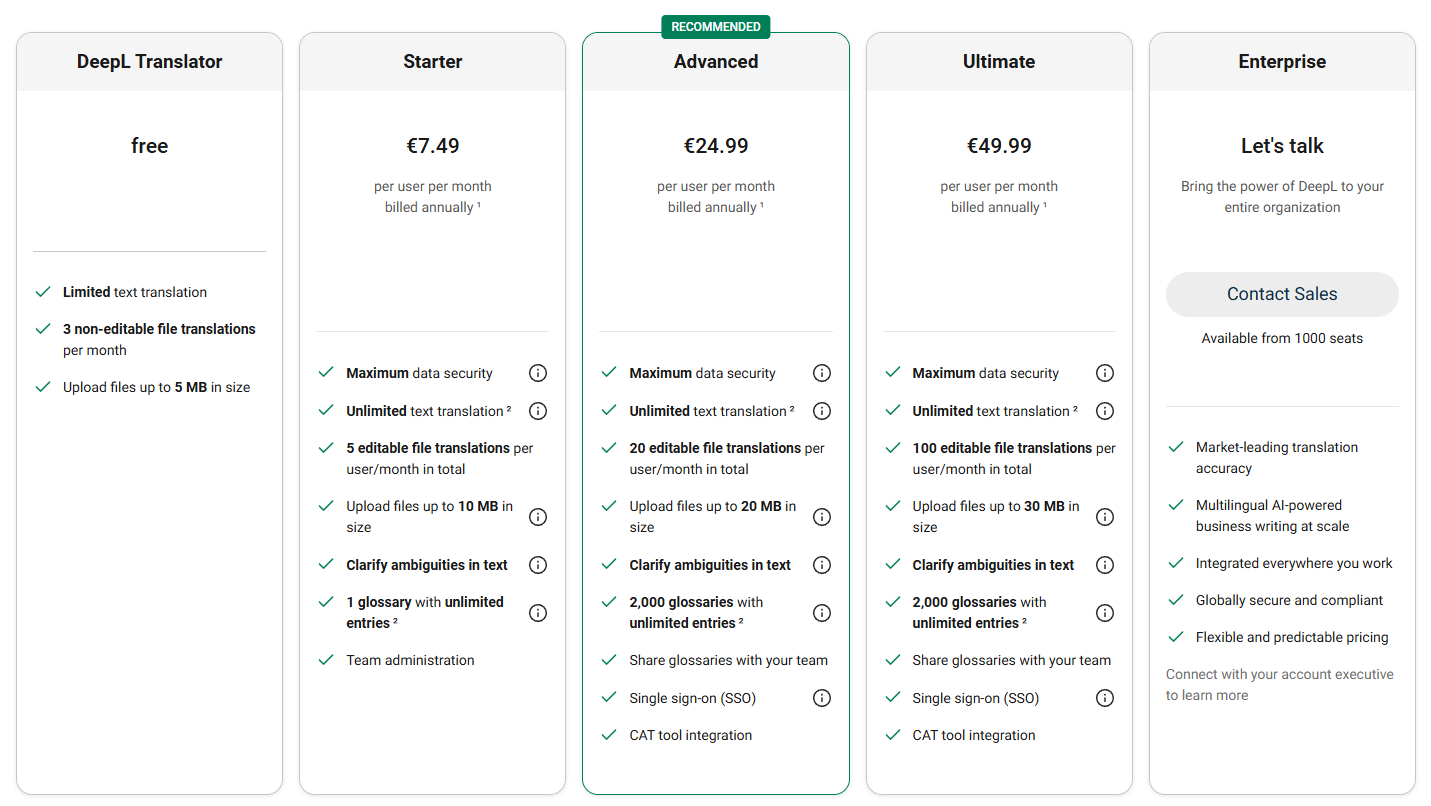Viewport: 1431px width, 806px height.
Task: Click the €24.99 Advanced price
Action: coord(716,146)
